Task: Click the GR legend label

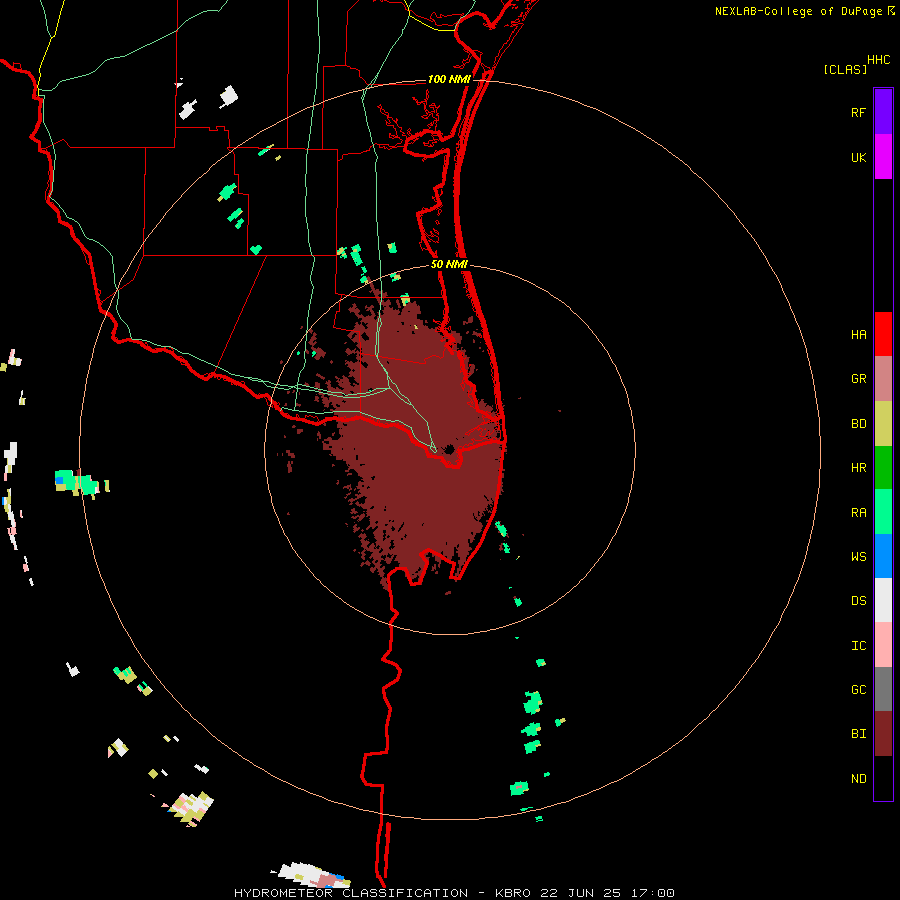Action: tap(858, 379)
